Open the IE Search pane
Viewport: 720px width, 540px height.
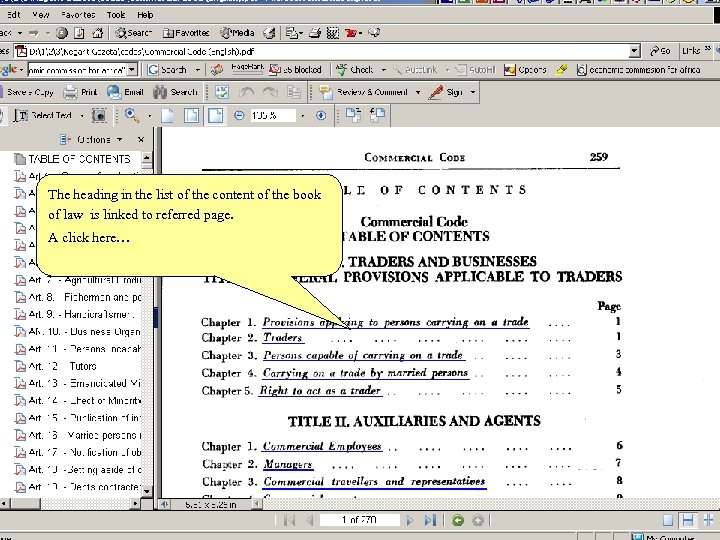pyautogui.click(x=133, y=33)
